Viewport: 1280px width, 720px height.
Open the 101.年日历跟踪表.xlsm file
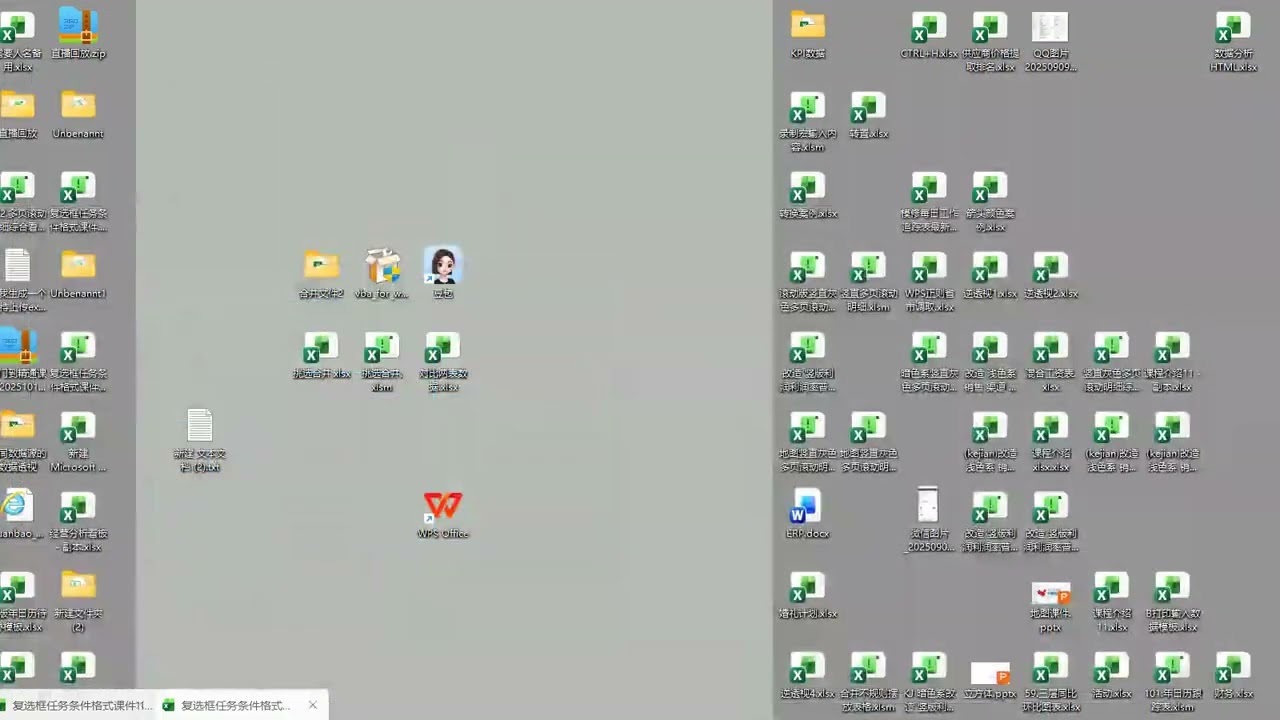tap(1172, 681)
